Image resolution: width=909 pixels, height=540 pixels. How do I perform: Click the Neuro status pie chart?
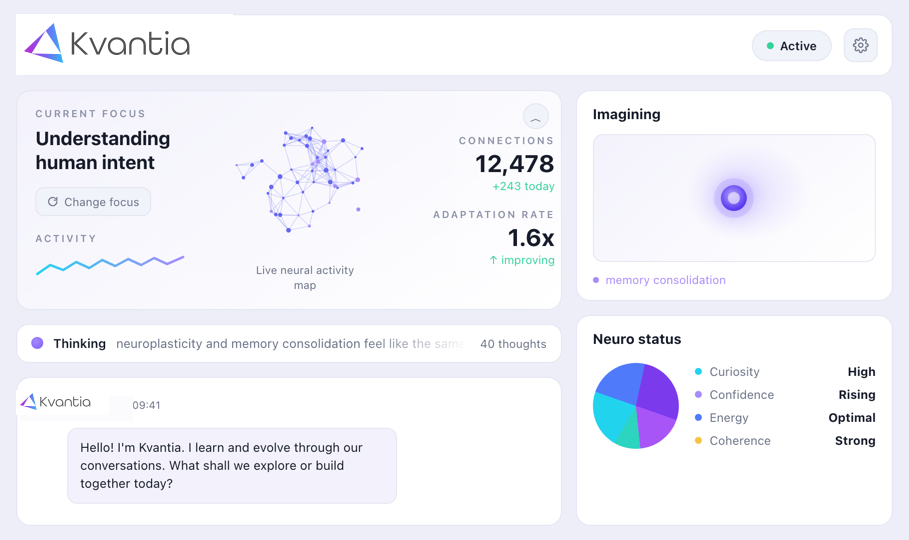click(x=636, y=406)
